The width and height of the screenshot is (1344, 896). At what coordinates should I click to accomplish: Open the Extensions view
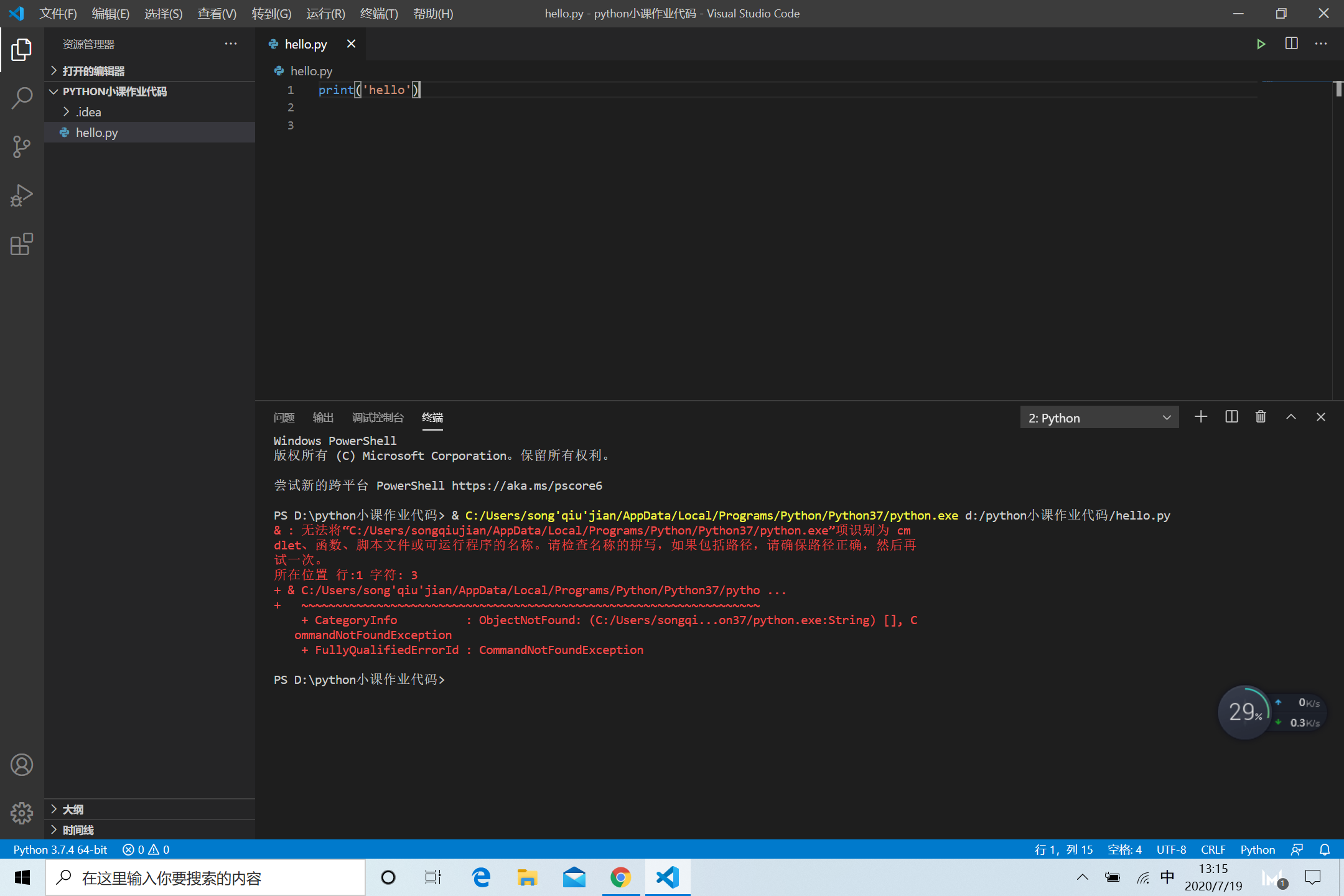pyautogui.click(x=22, y=244)
